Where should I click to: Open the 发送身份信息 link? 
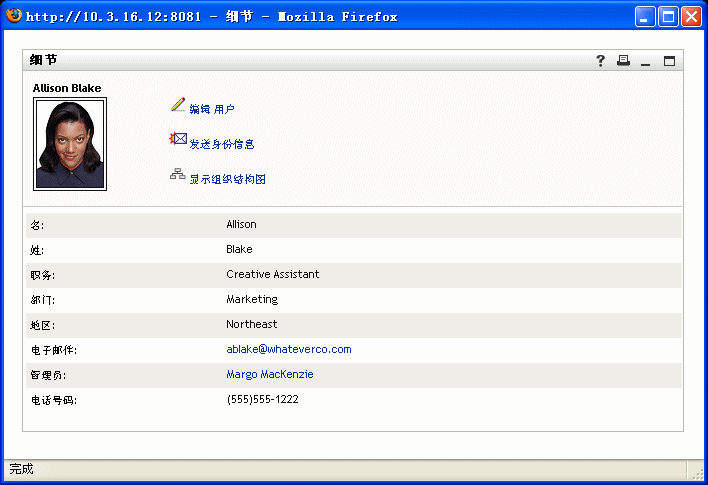(222, 144)
